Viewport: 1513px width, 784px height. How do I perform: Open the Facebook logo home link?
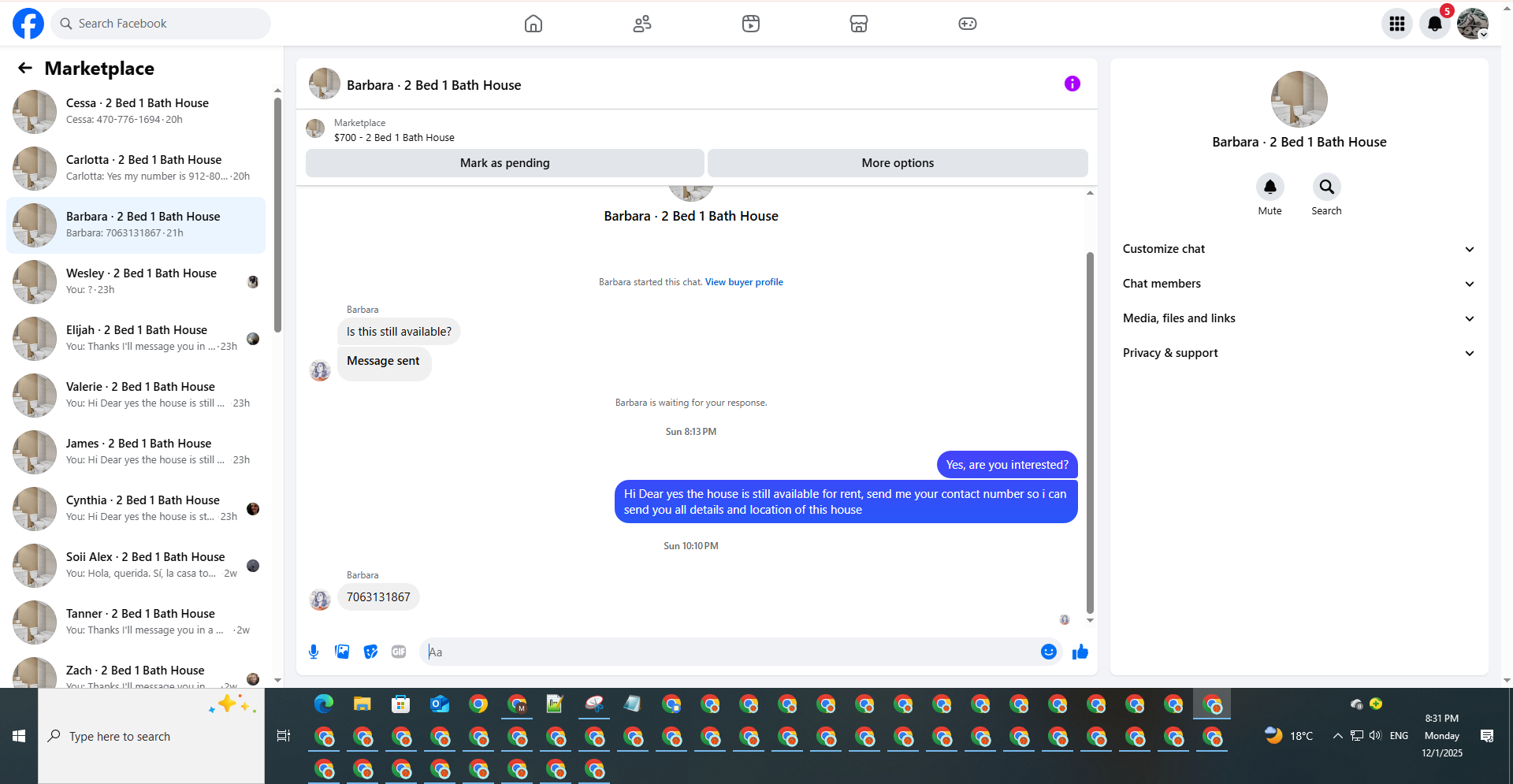pos(28,24)
